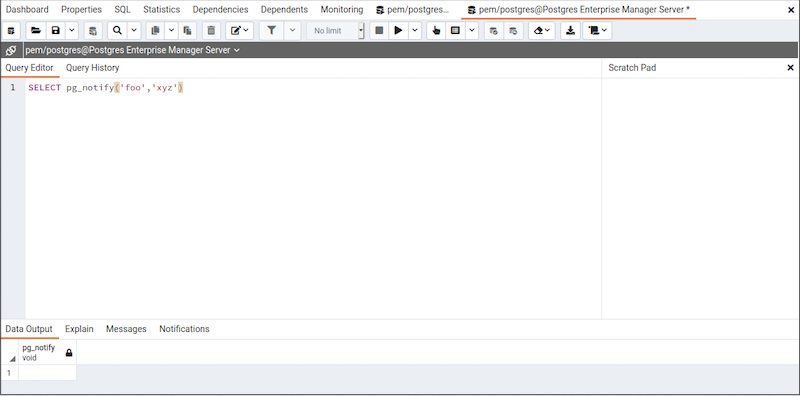Screen dimensions: 800x396
Task: Switch to the Dashboard tab
Action: 27,9
